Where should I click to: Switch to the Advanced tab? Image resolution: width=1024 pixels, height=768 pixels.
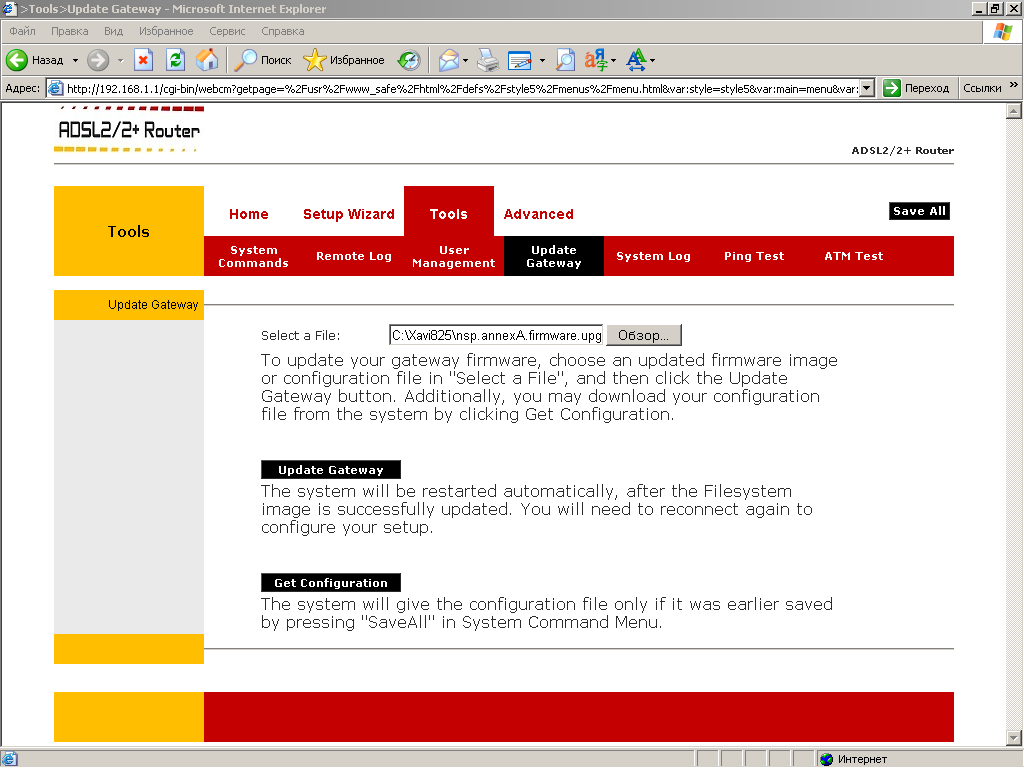point(539,214)
